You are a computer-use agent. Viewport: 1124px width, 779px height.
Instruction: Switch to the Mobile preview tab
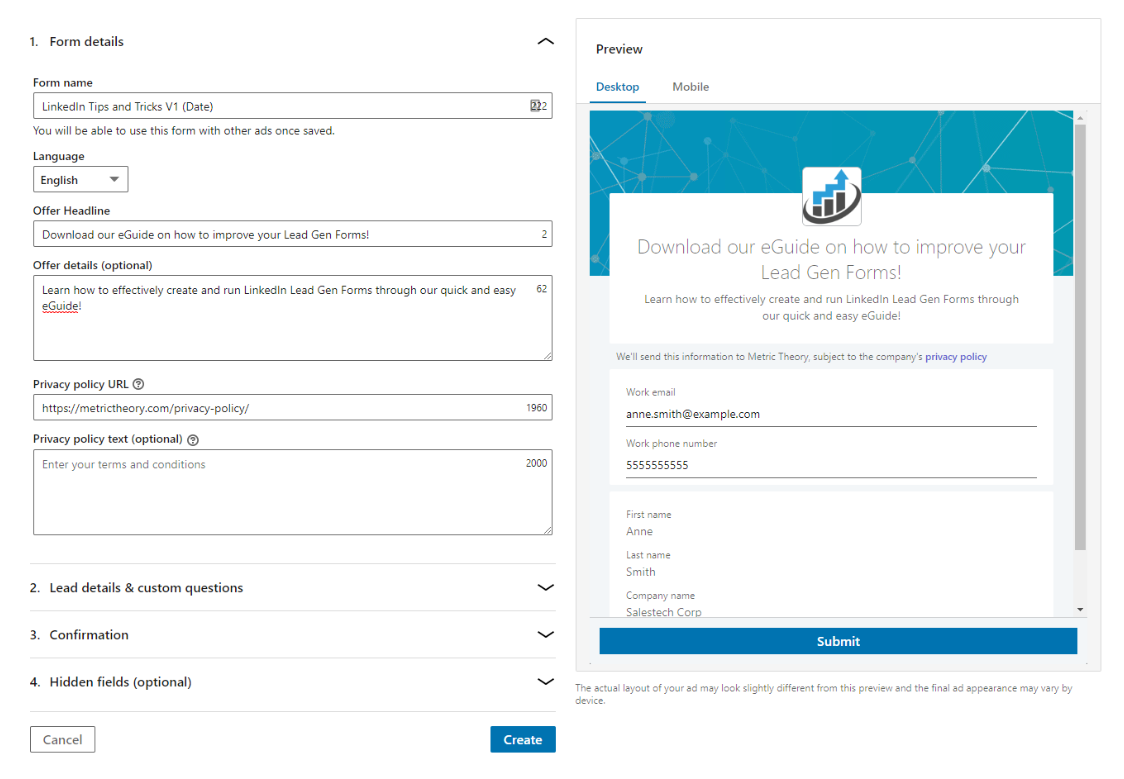(690, 87)
